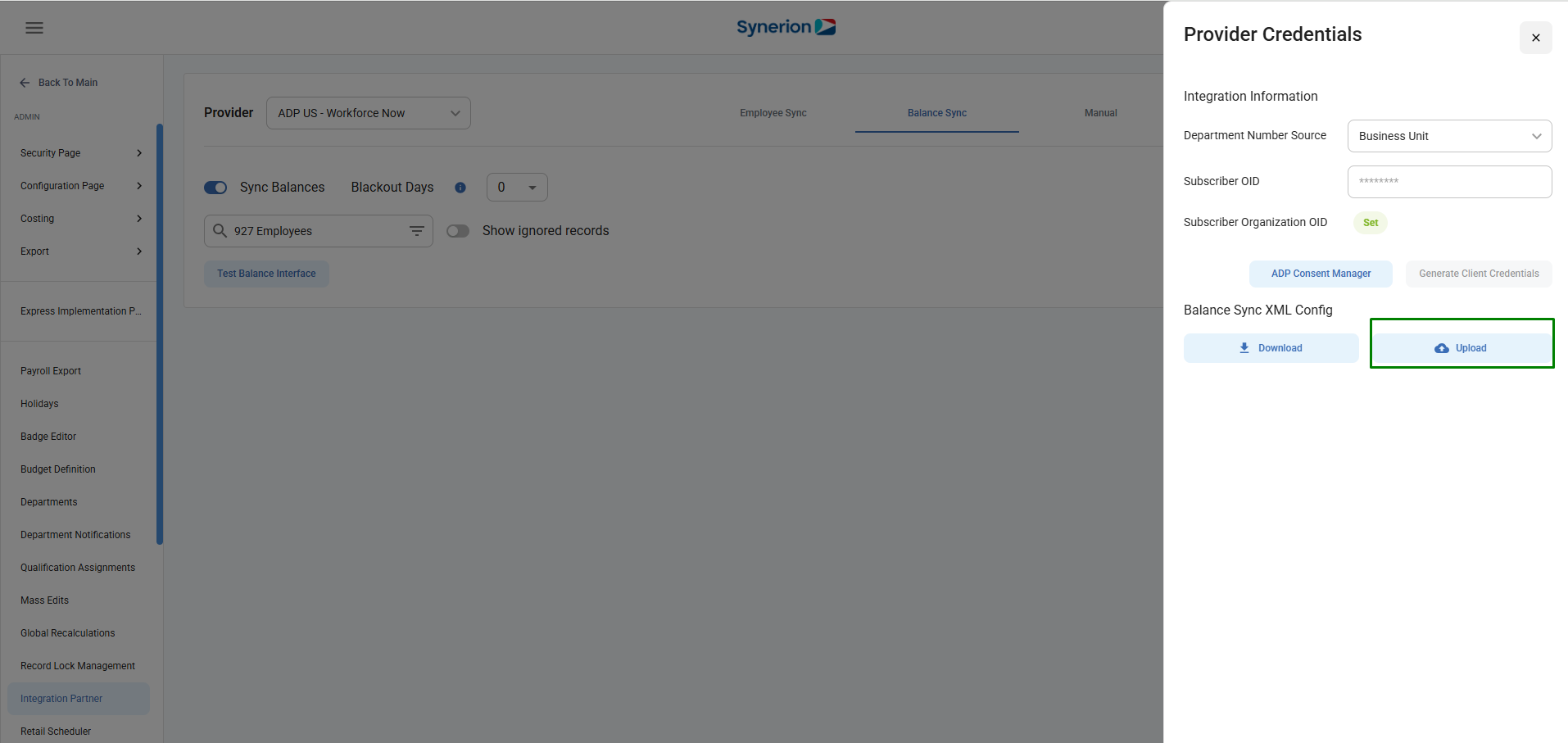Screen dimensions: 1568x743
Task: Click the 927 Employees search field
Action: (x=319, y=231)
